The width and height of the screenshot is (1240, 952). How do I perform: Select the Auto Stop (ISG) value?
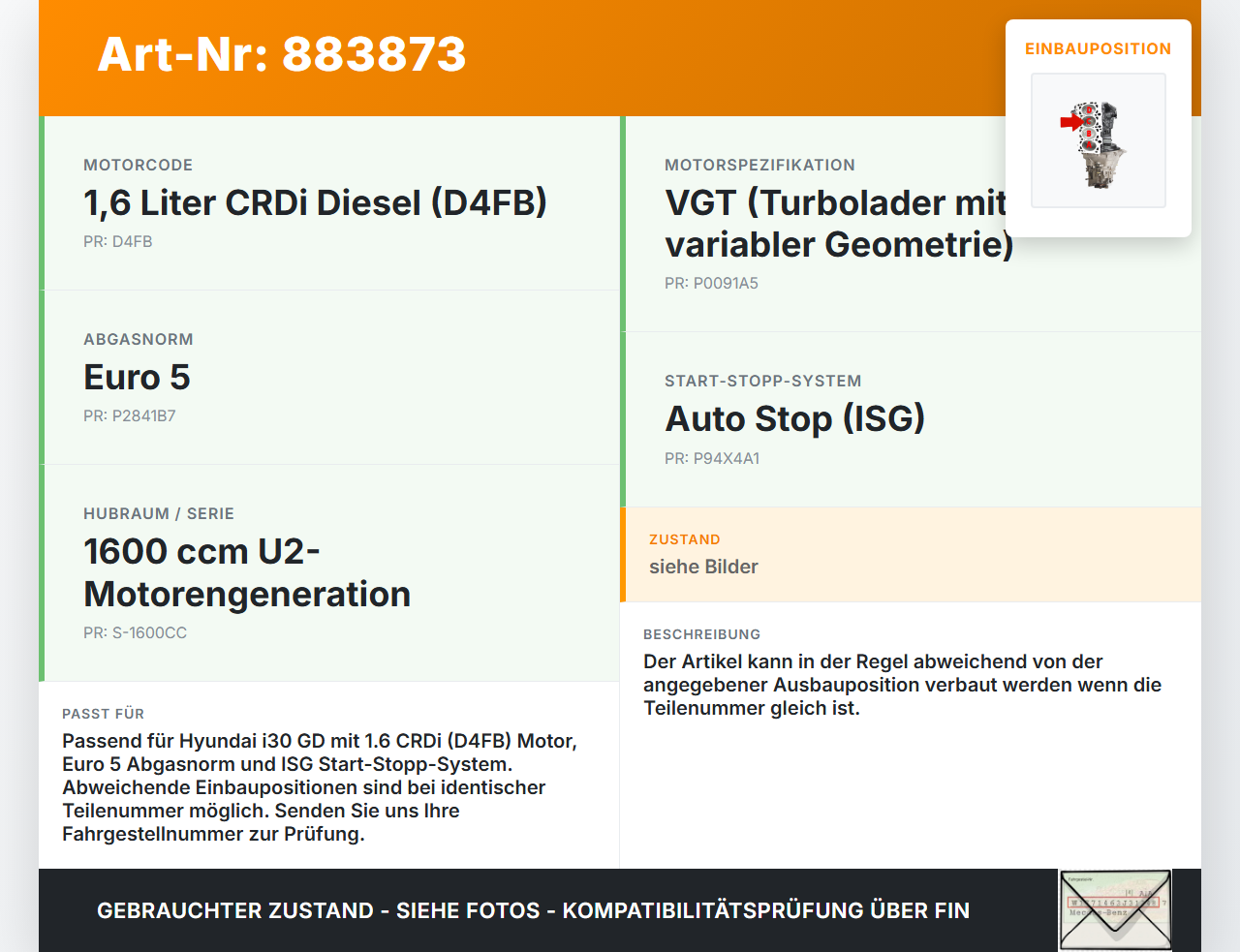pyautogui.click(x=795, y=418)
